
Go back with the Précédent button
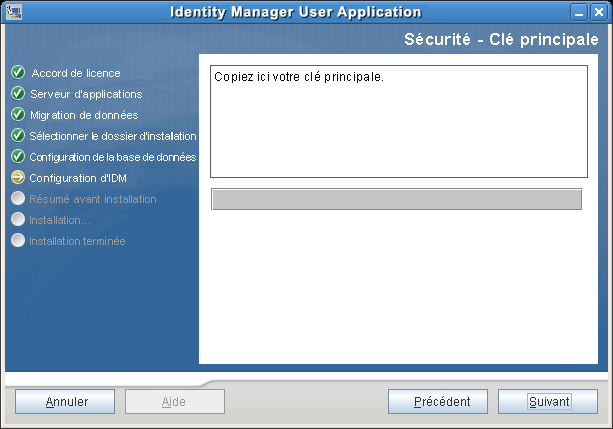click(442, 402)
